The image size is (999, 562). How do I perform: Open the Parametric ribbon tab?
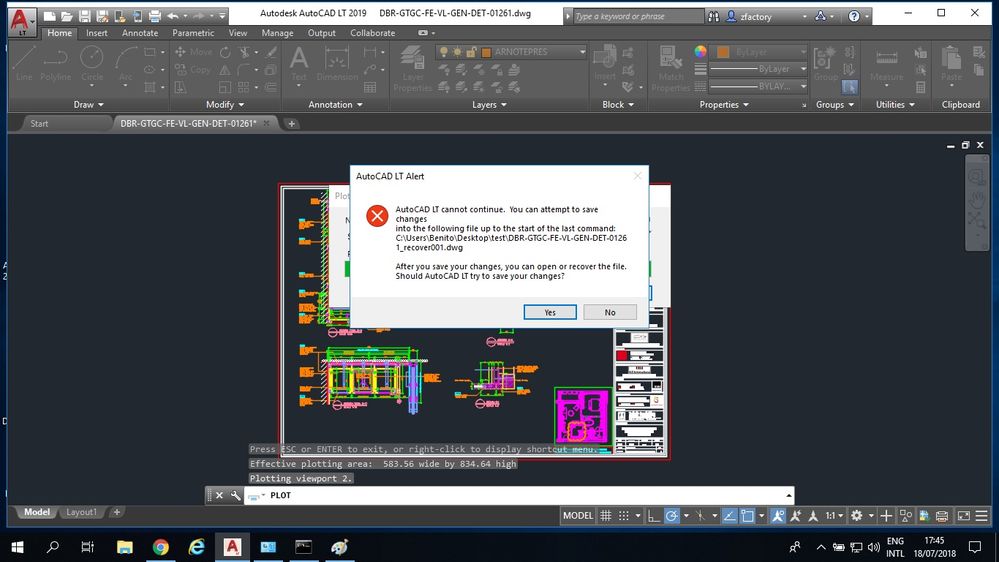(193, 32)
